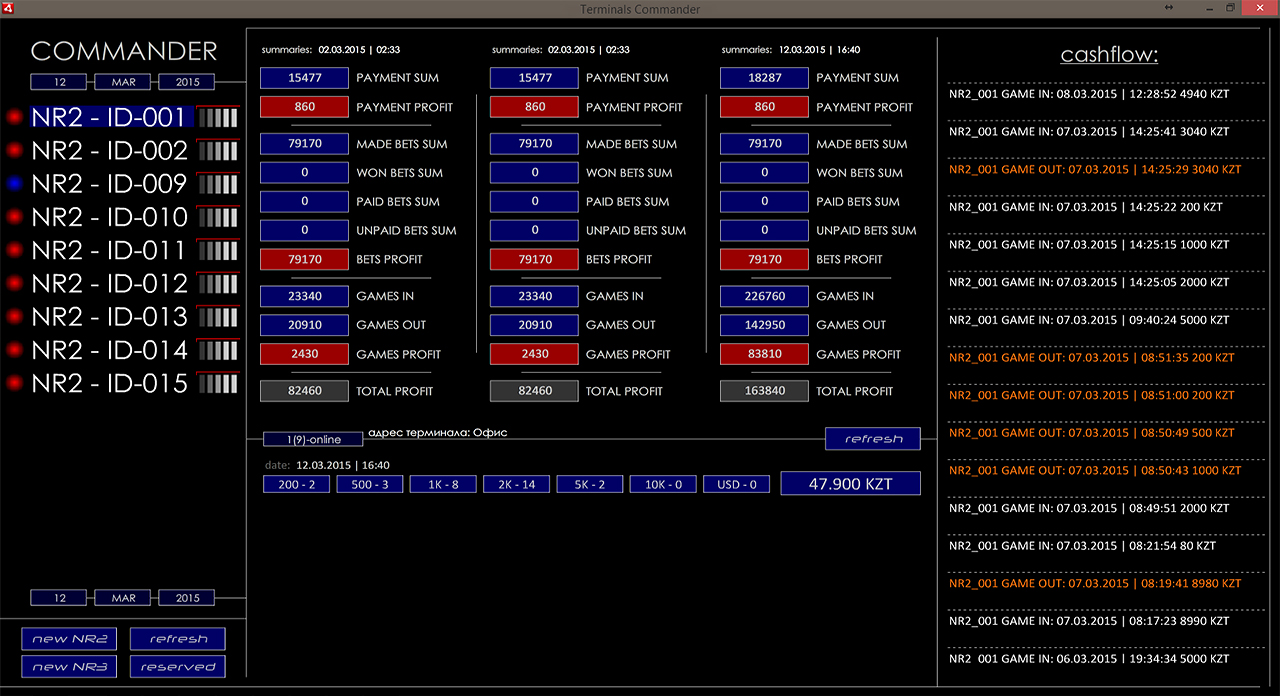Select terminal NR2 - ID-015

110,383
